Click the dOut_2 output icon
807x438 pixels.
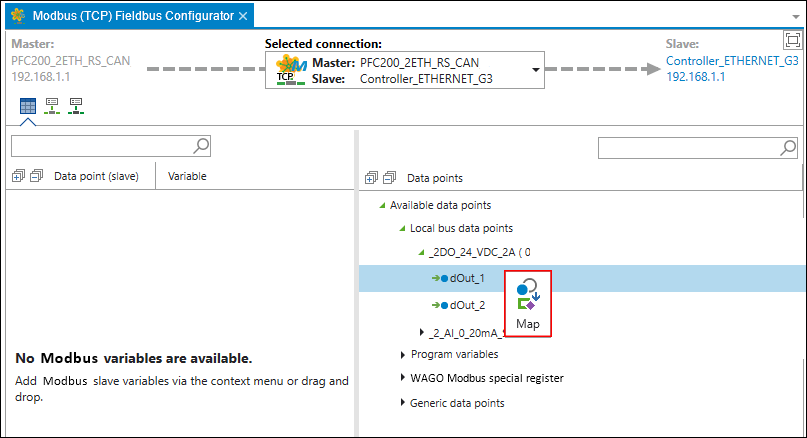pyautogui.click(x=440, y=305)
